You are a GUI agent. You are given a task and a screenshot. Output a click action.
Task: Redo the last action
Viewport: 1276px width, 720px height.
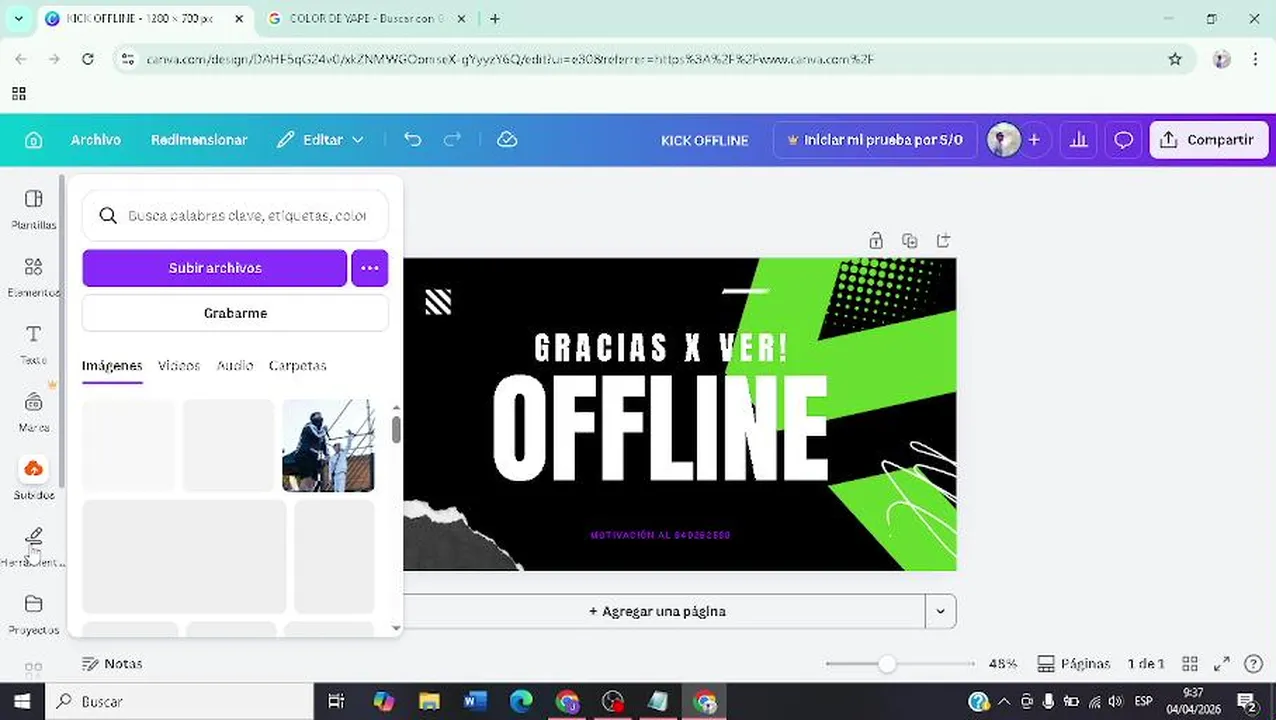pos(452,140)
